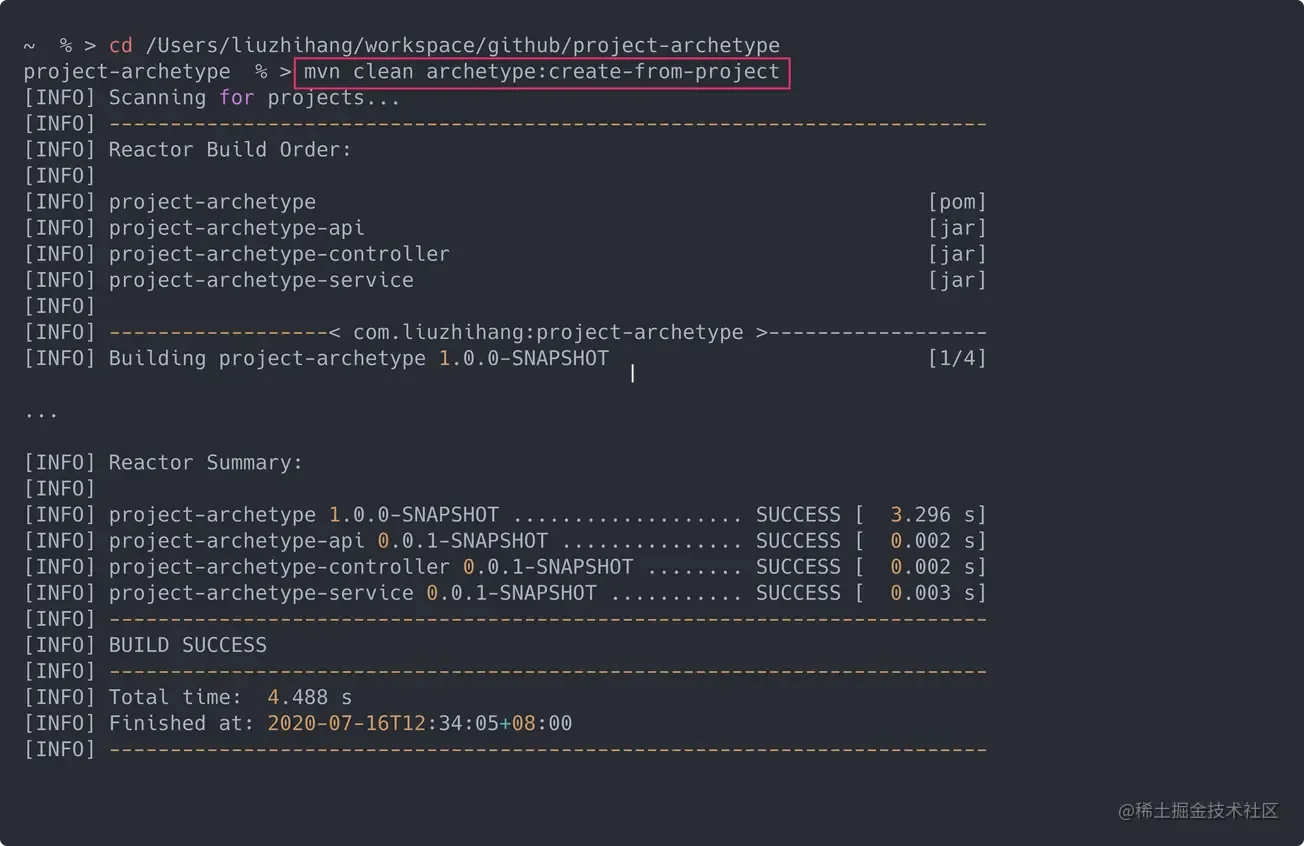Click the com.liuzhihang:project-archetype artifact header
1304x846 pixels.
[548, 332]
